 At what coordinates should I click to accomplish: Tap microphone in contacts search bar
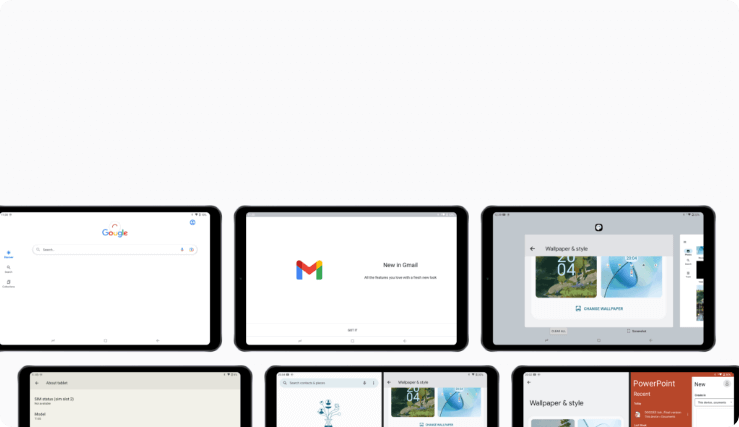[364, 383]
